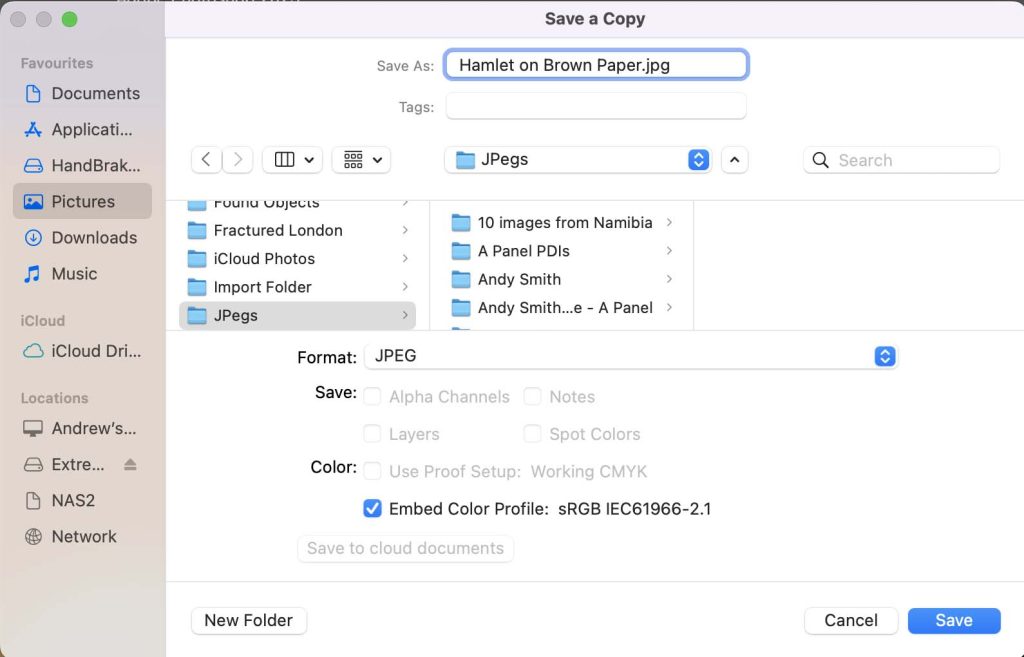This screenshot has height=657, width=1024.
Task: Select Network under Locations
Action: [x=82, y=536]
